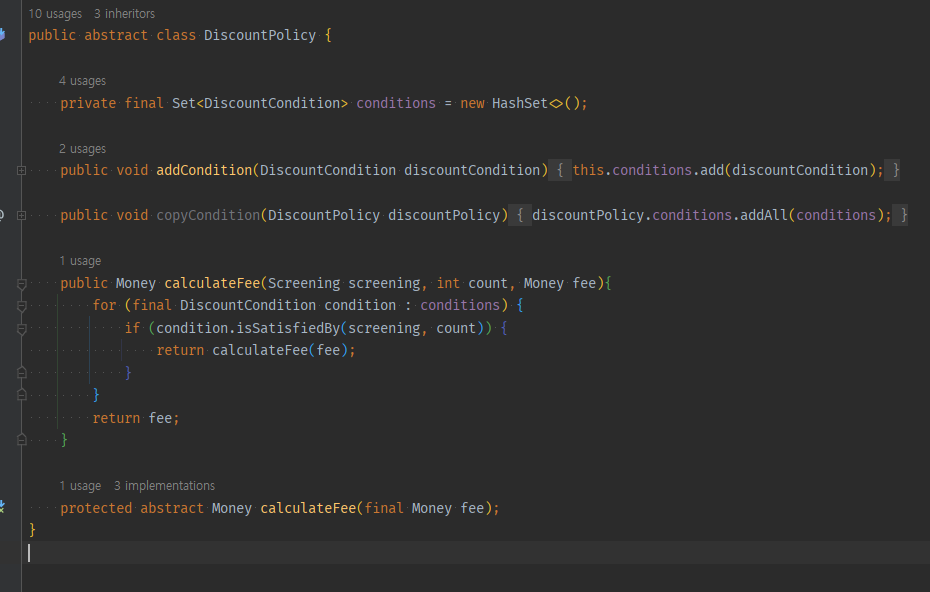Collapse the for loop fold marker
Viewport: 930px width, 592px height.
coord(21,306)
